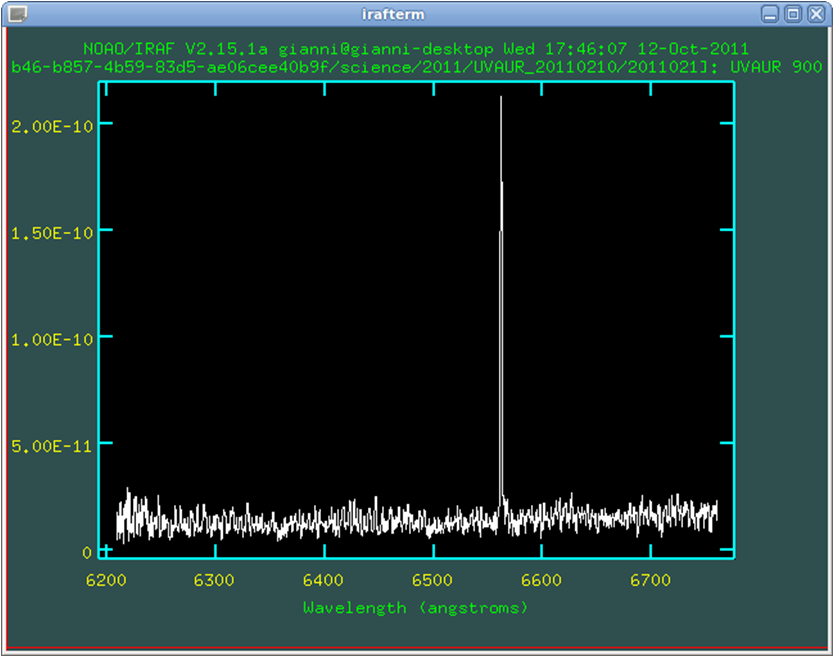Click the irafterm title bar text
The height and width of the screenshot is (657, 834).
(393, 14)
